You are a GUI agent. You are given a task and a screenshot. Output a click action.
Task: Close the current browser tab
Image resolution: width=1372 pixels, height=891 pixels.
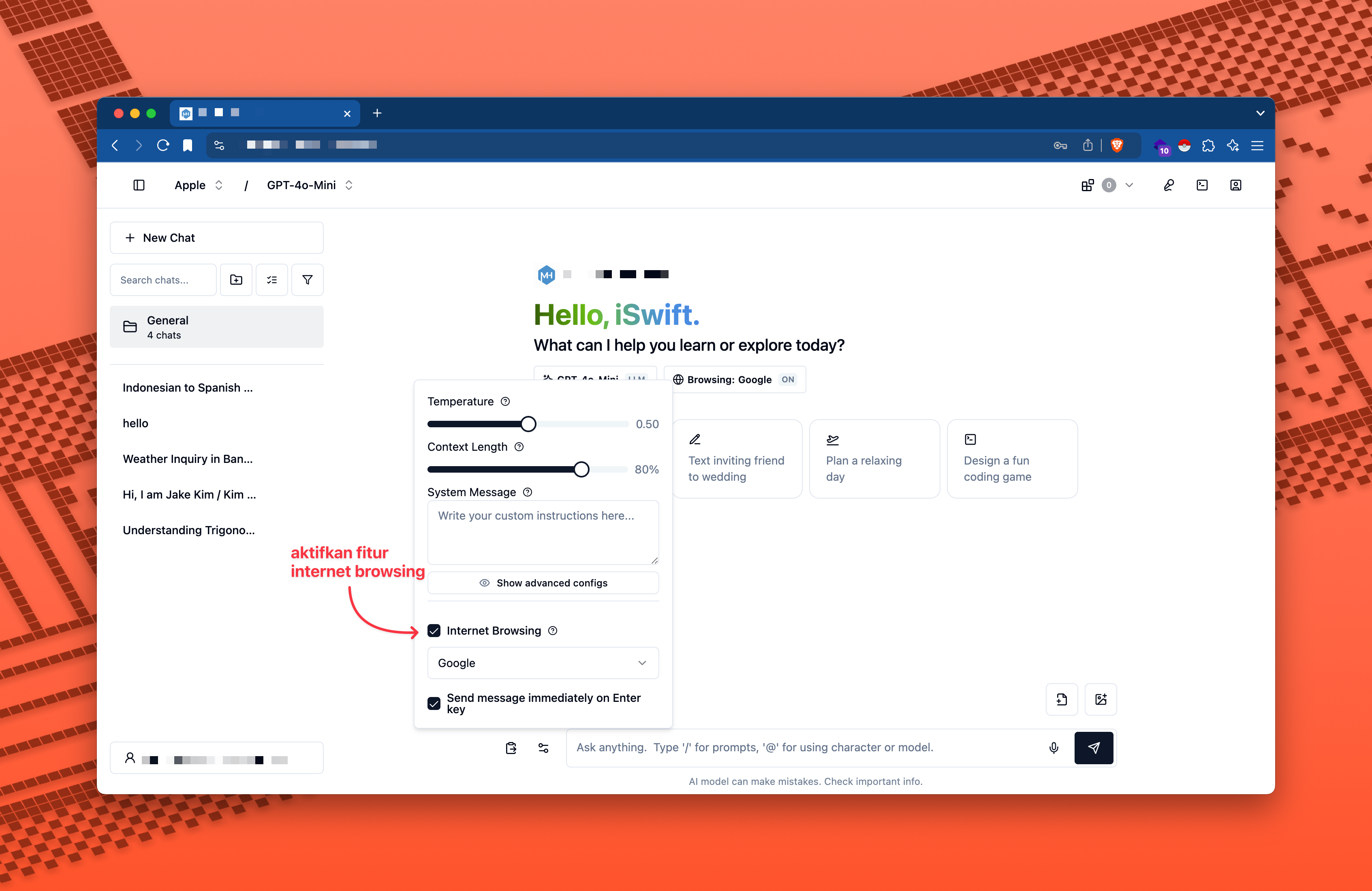point(347,113)
